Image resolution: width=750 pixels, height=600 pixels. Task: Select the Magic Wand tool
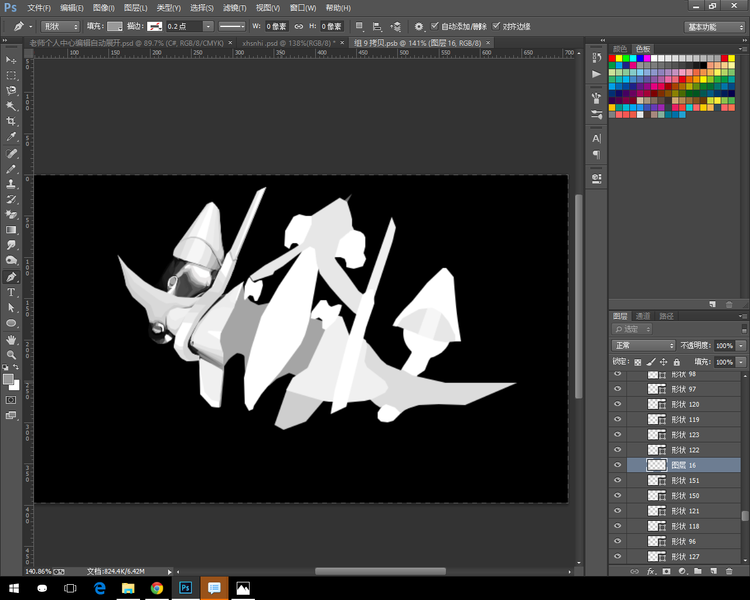pos(11,106)
